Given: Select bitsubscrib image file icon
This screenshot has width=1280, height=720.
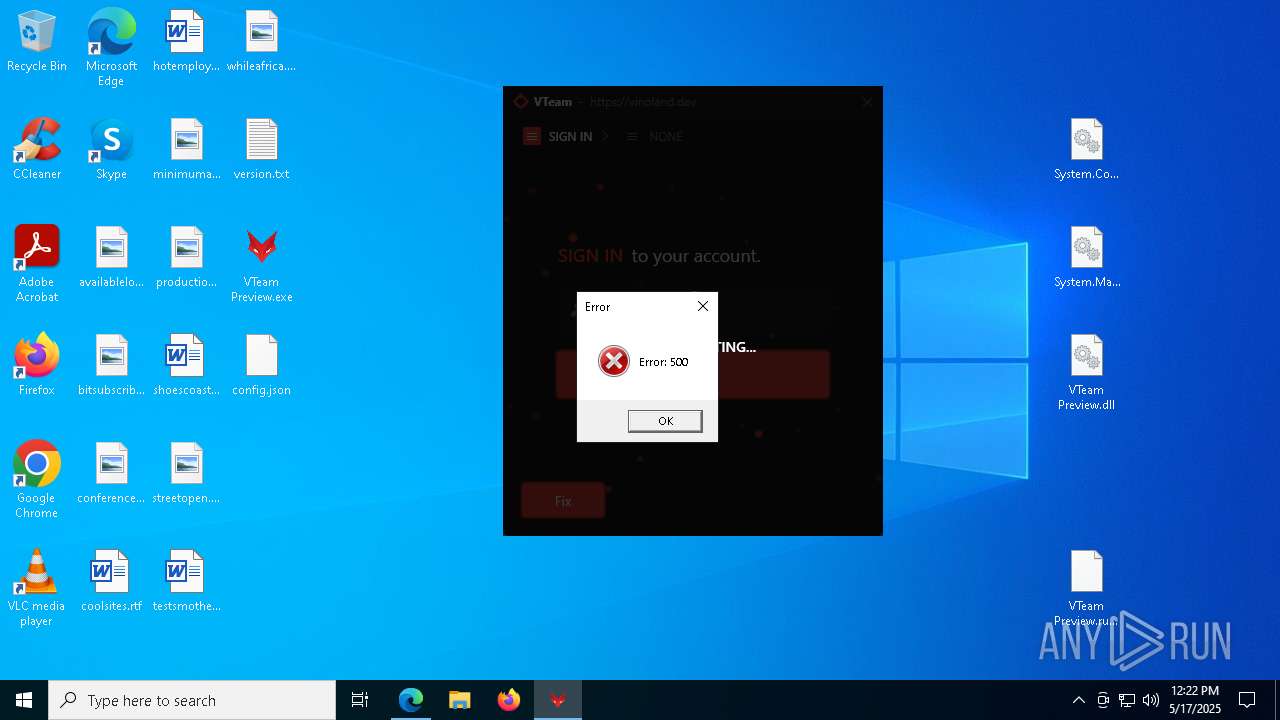Looking at the screenshot, I should [x=111, y=366].
